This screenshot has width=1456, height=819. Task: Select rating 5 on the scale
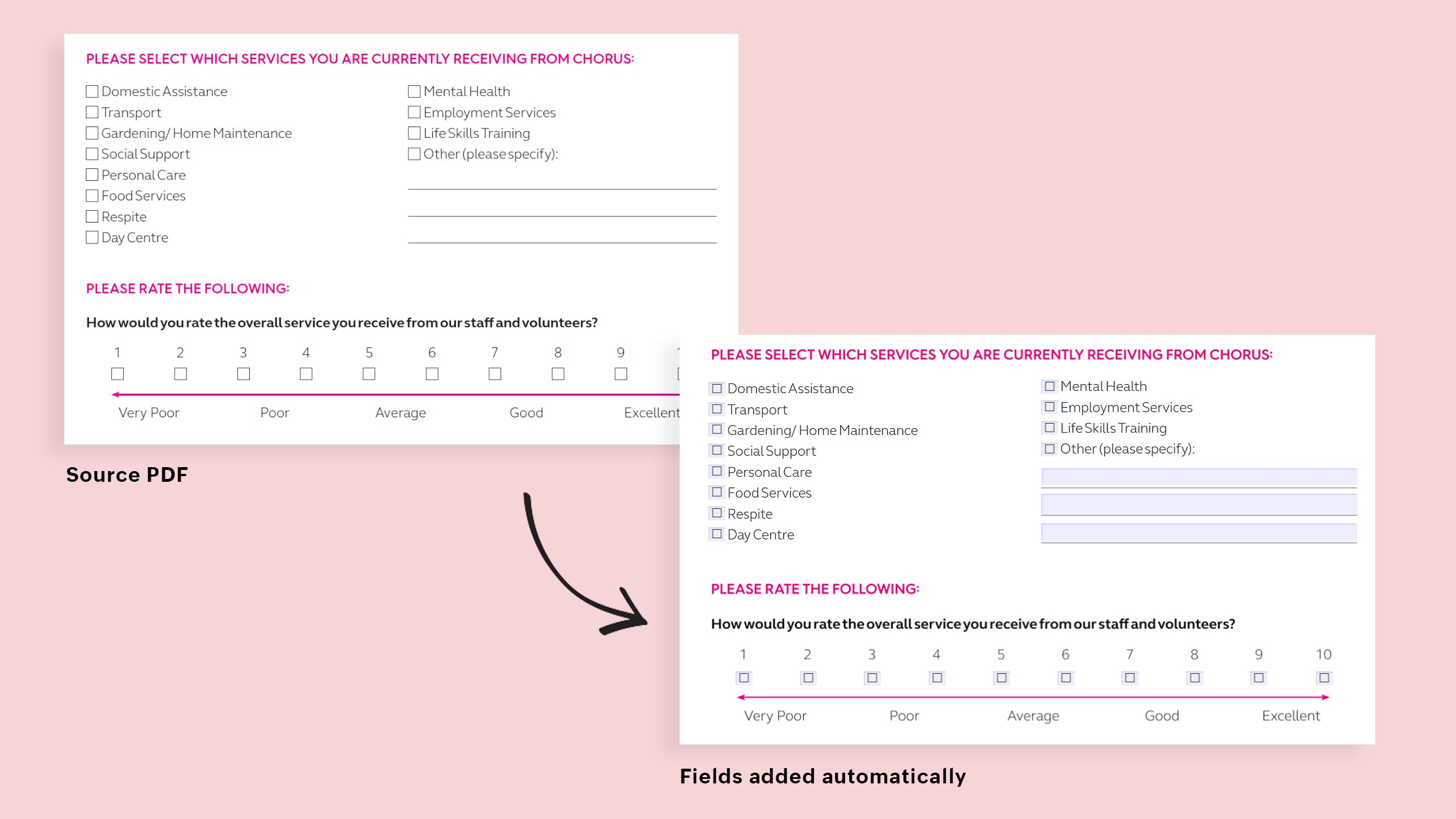pos(1001,677)
